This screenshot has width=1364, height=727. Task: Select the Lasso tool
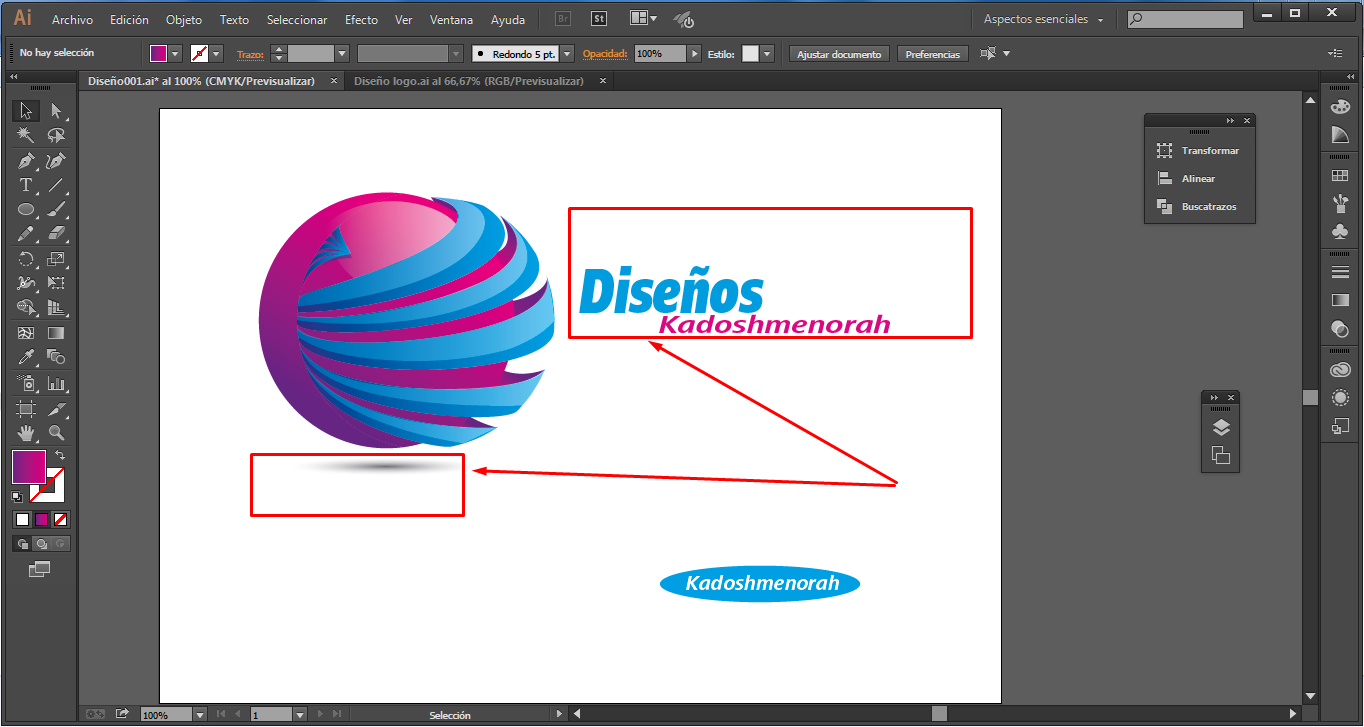[x=56, y=136]
